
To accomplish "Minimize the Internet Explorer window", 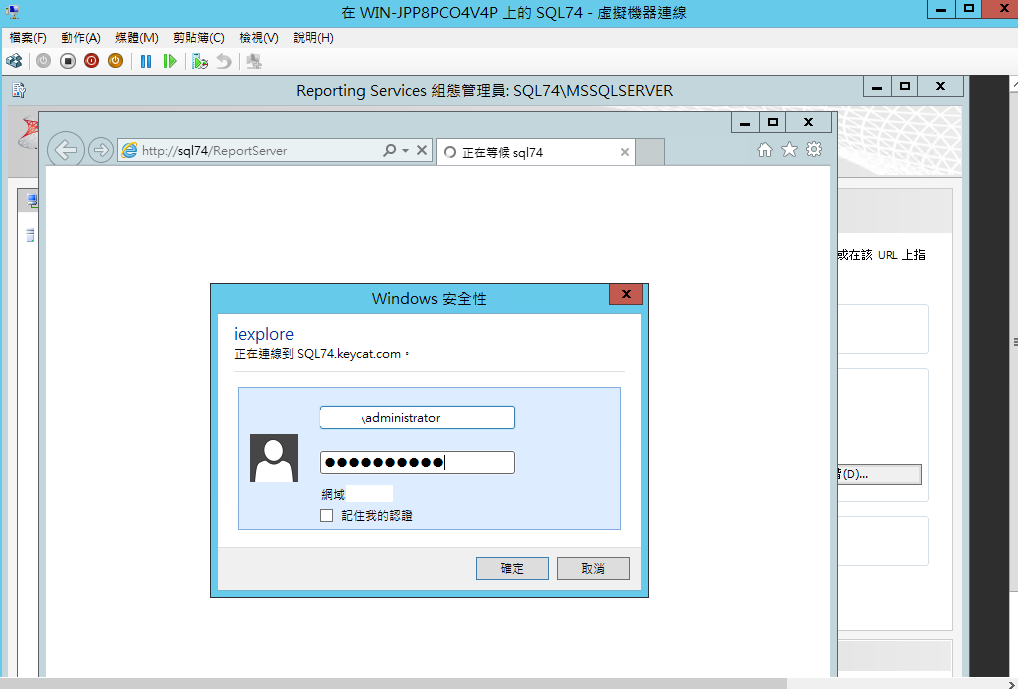I will [745, 122].
